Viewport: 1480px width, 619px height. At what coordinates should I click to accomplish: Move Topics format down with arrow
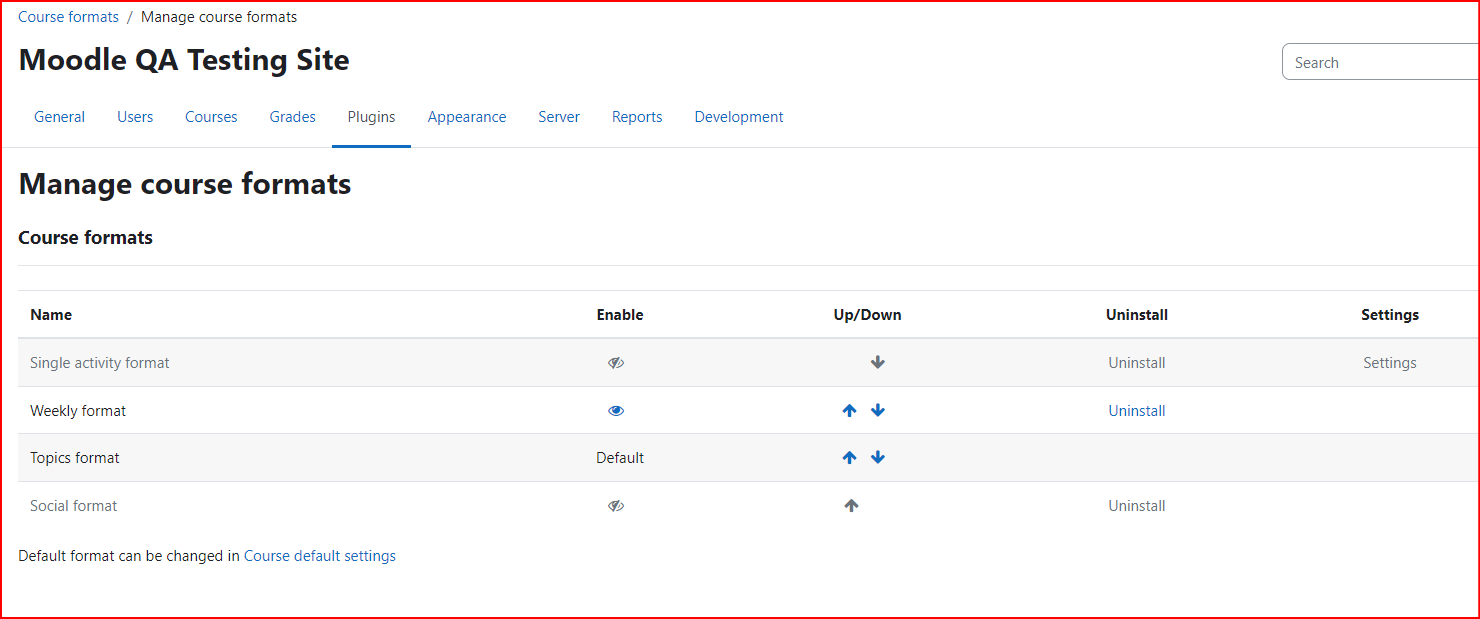coord(878,458)
